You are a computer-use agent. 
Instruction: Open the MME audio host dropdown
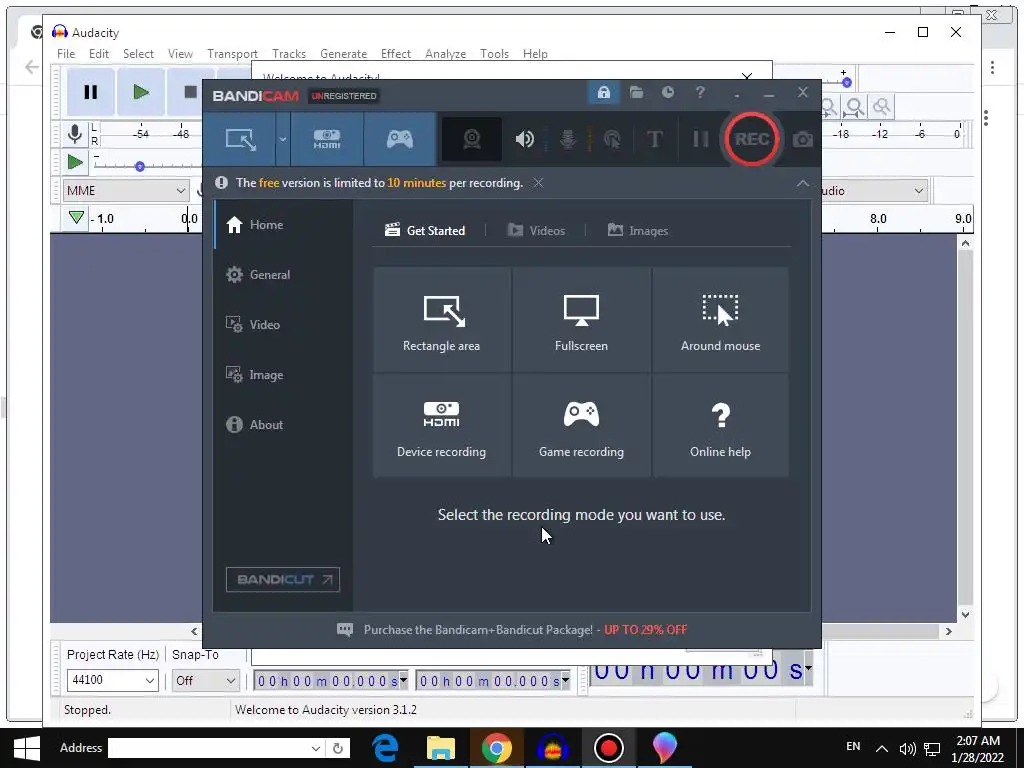click(126, 191)
